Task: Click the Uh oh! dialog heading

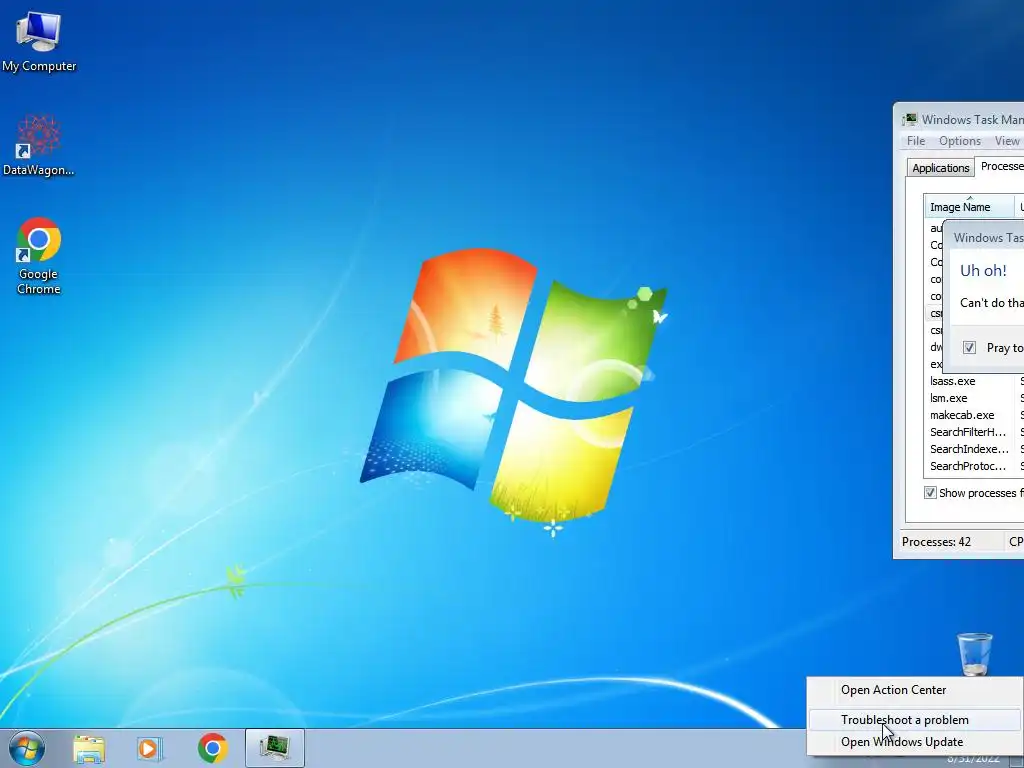Action: click(983, 270)
